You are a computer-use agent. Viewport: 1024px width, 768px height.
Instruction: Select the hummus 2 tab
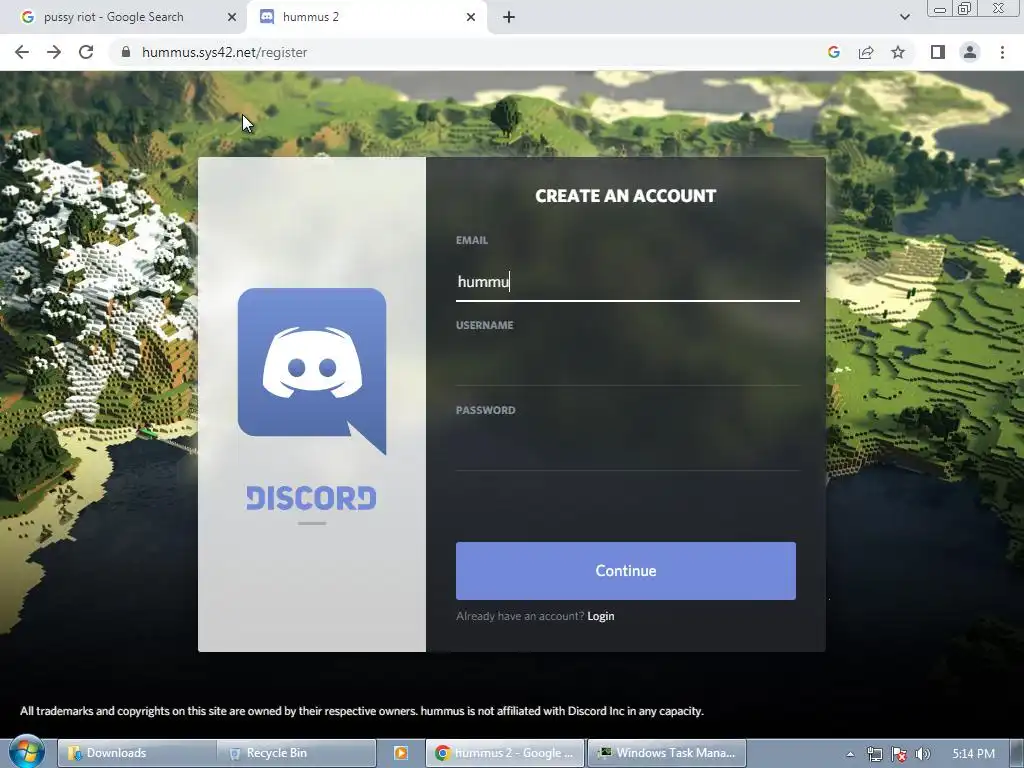tap(367, 17)
